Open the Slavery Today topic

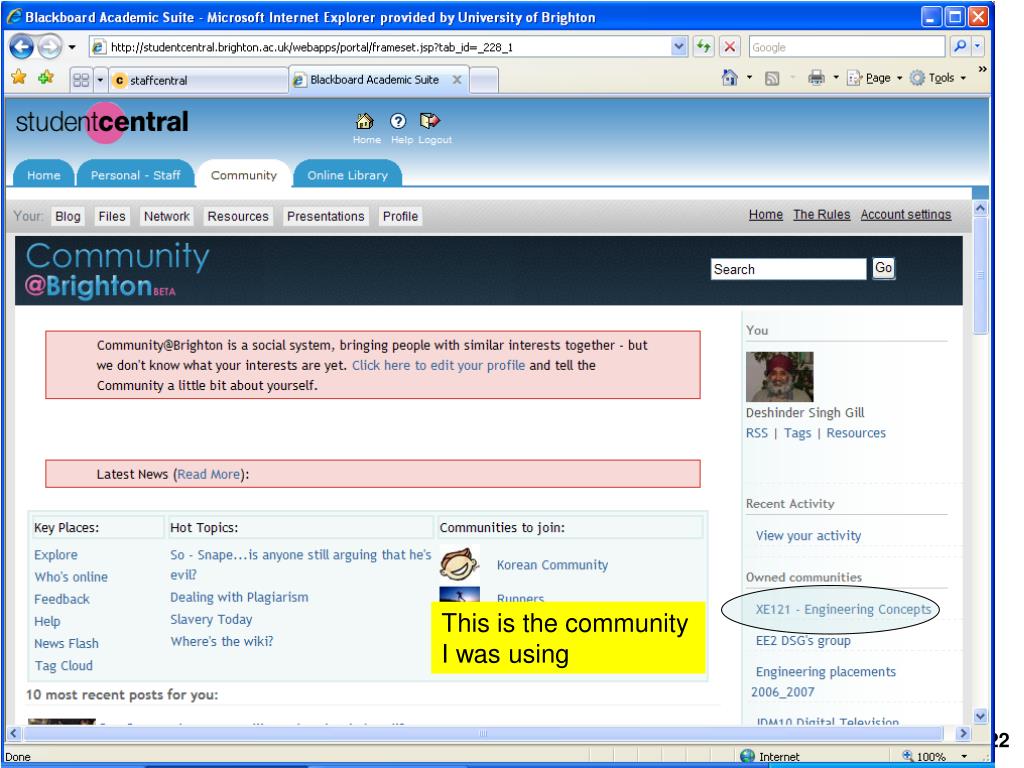click(211, 619)
